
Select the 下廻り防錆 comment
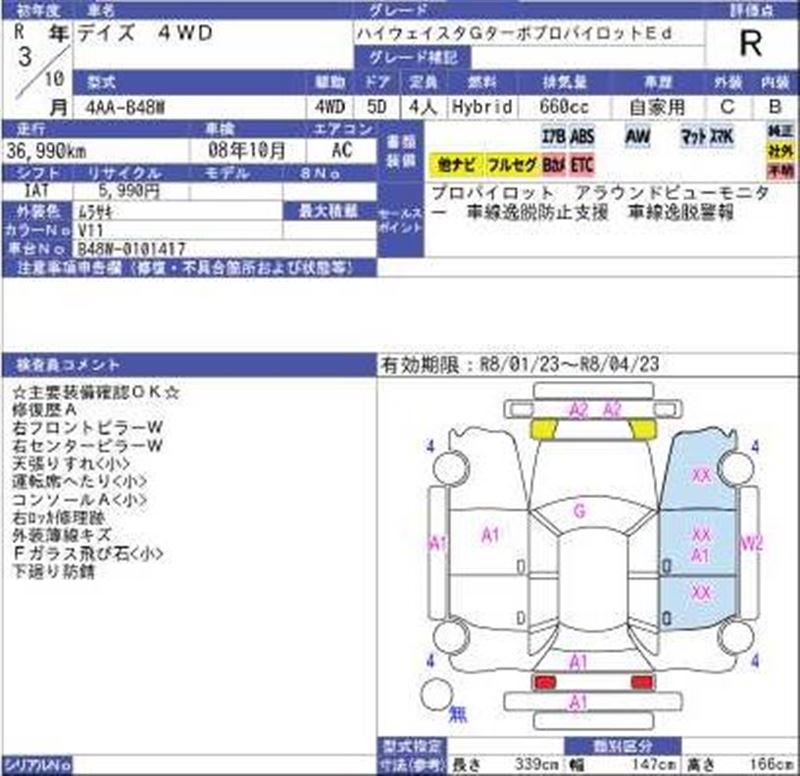[53, 571]
